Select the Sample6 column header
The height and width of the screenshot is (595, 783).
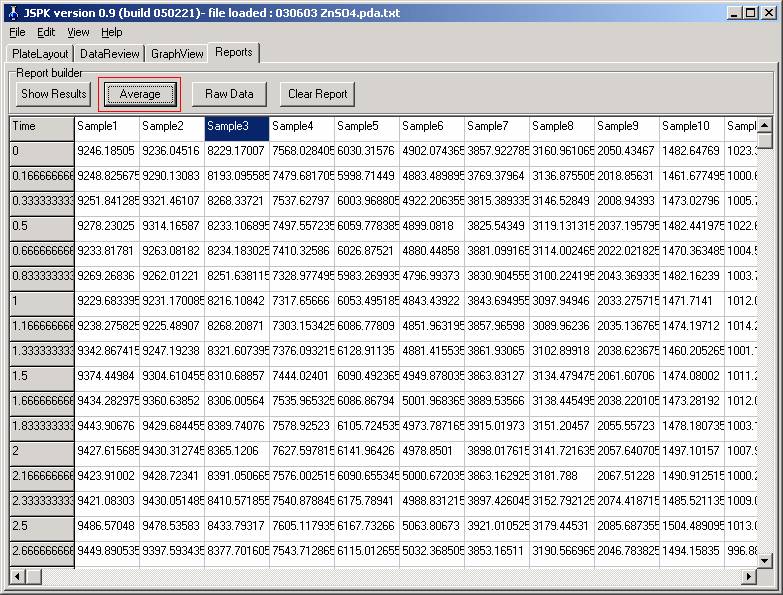(431, 129)
